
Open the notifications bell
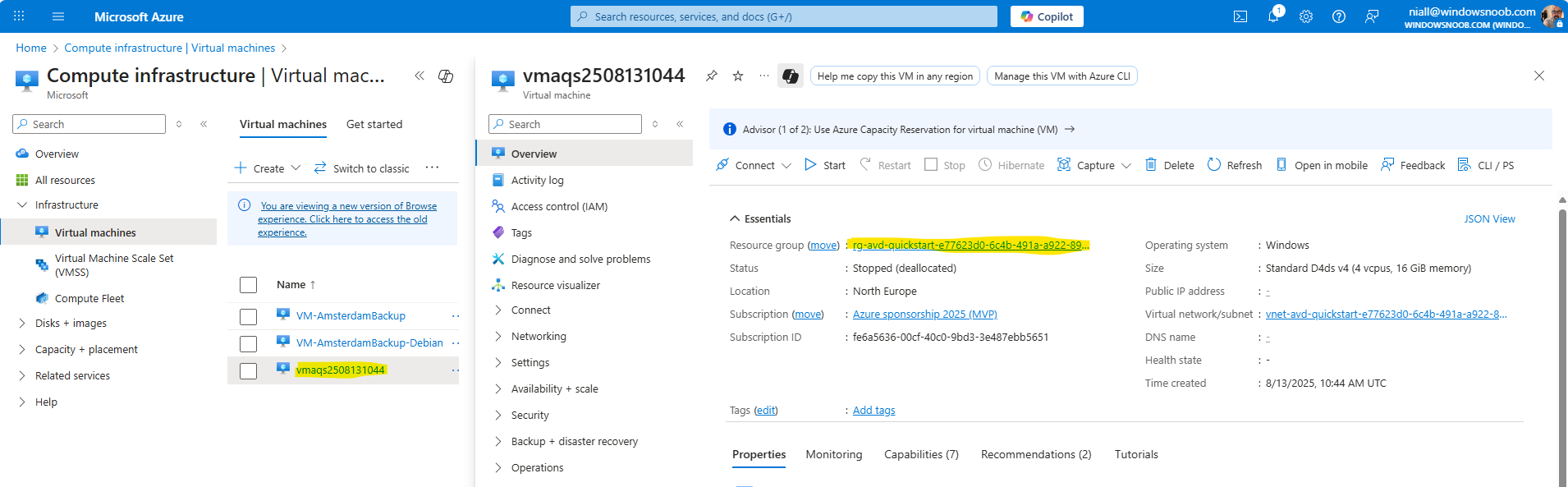[x=1273, y=16]
